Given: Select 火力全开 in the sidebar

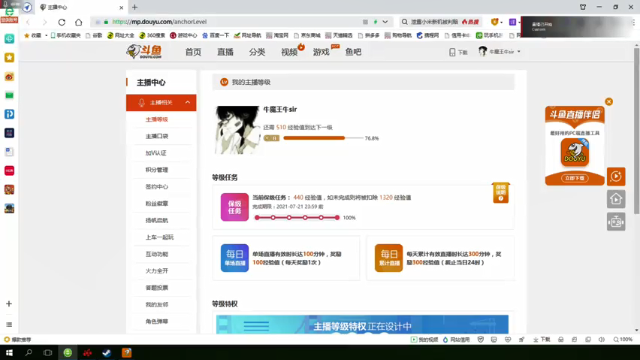Looking at the screenshot, I should click(x=157, y=271).
